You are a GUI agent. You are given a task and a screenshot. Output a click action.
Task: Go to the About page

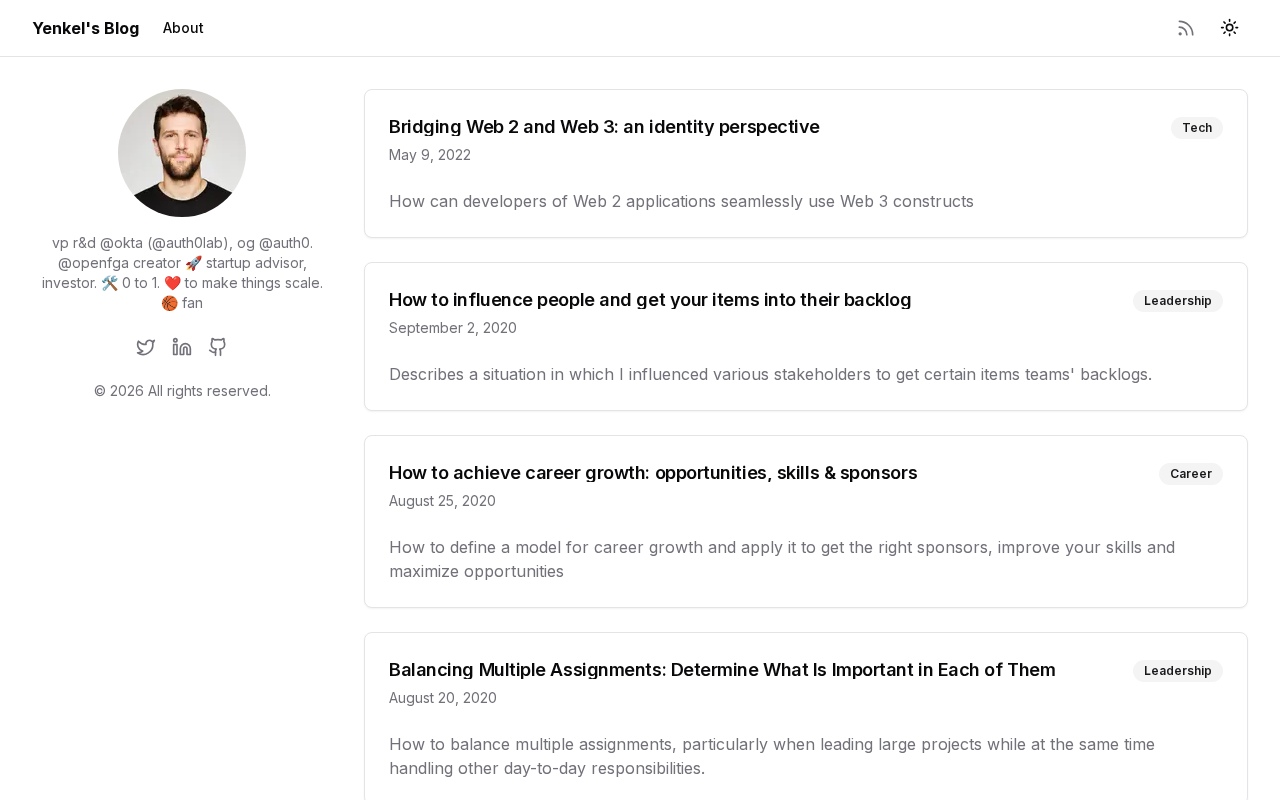click(x=183, y=28)
